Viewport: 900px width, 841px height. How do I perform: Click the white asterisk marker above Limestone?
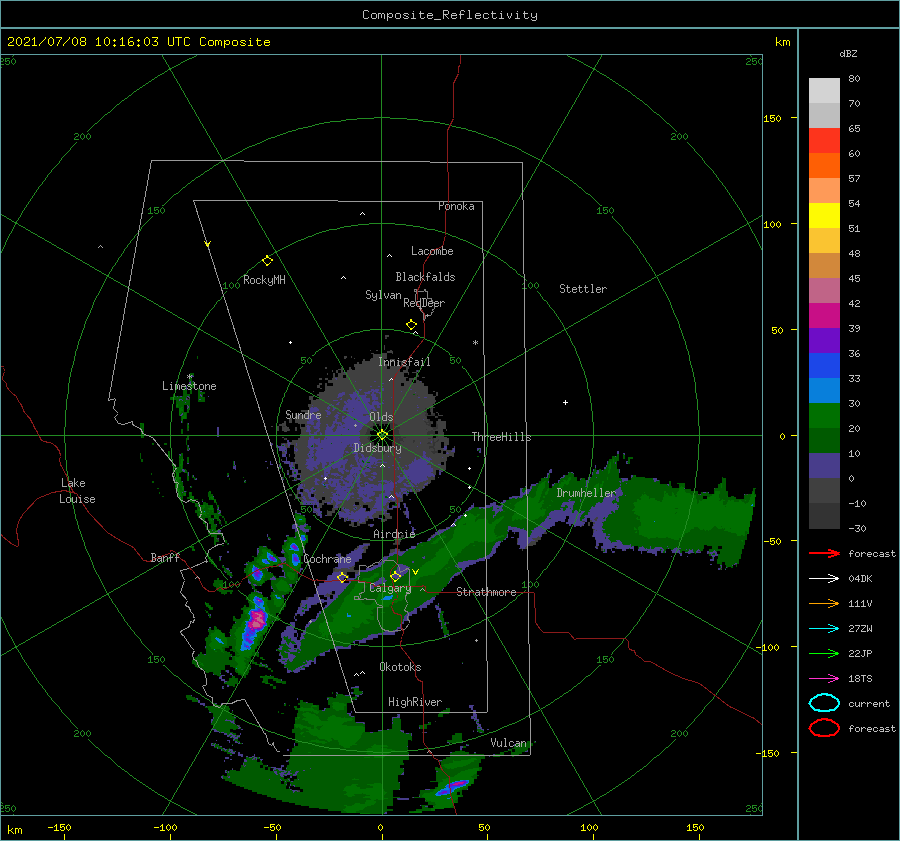(x=189, y=377)
